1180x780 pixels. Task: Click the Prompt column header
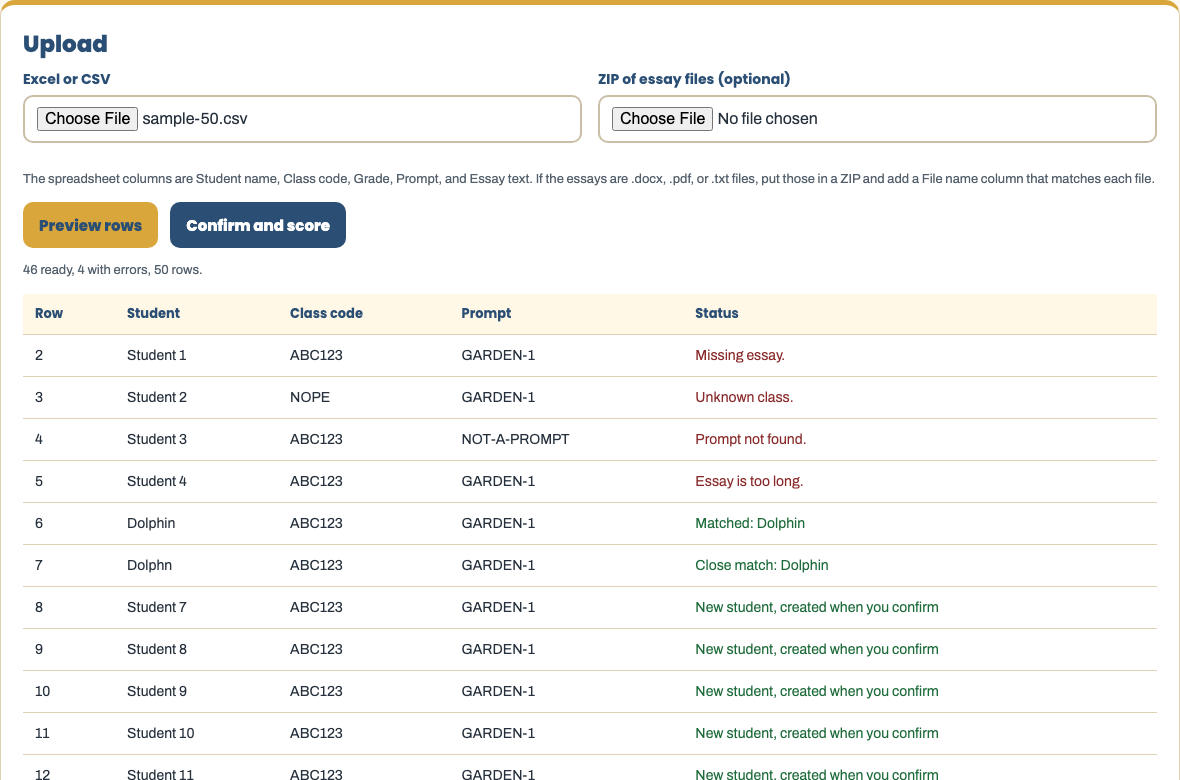coord(486,313)
